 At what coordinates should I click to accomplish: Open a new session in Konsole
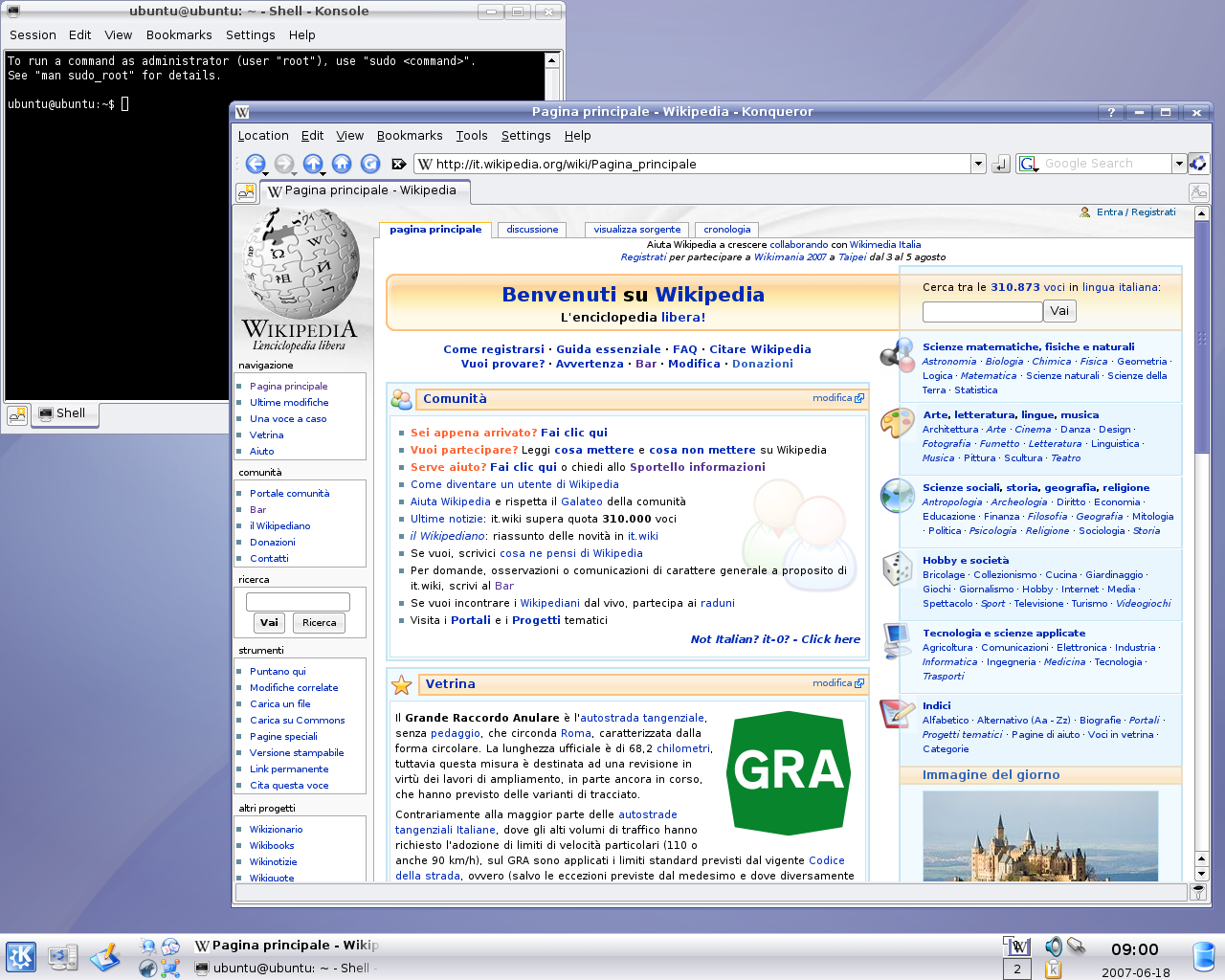[x=17, y=414]
